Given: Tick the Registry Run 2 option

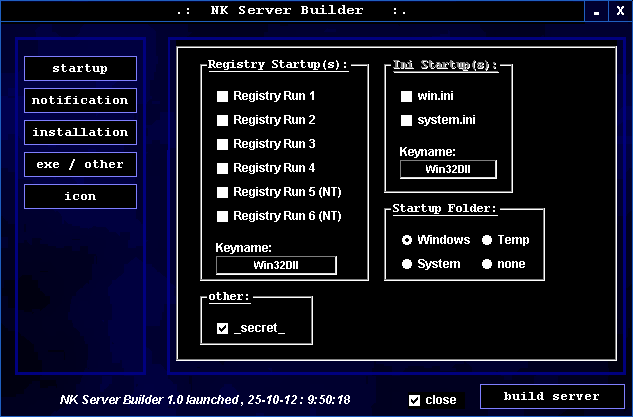Looking at the screenshot, I should pyautogui.click(x=223, y=120).
